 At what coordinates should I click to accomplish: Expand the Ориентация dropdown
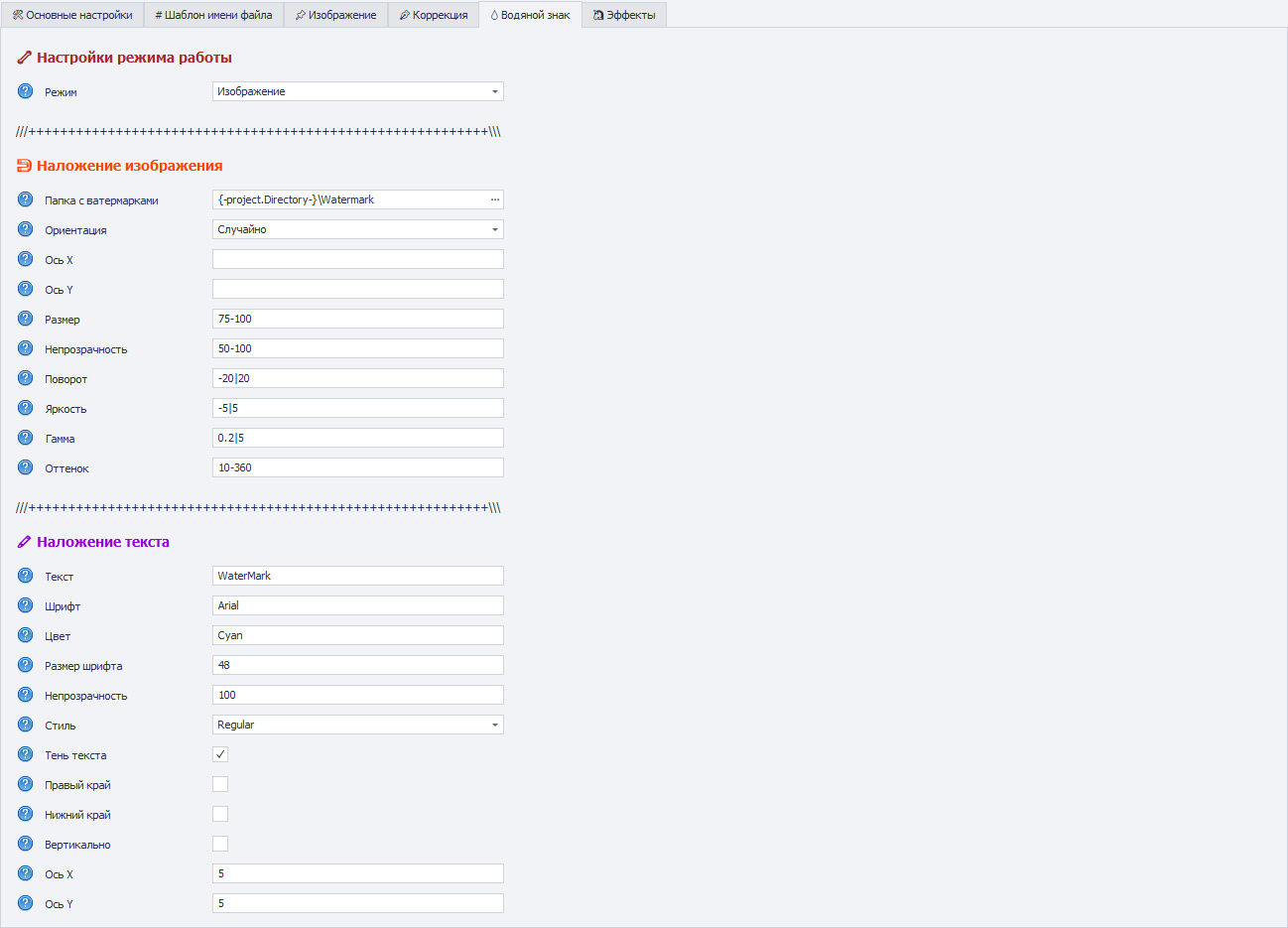pyautogui.click(x=358, y=229)
